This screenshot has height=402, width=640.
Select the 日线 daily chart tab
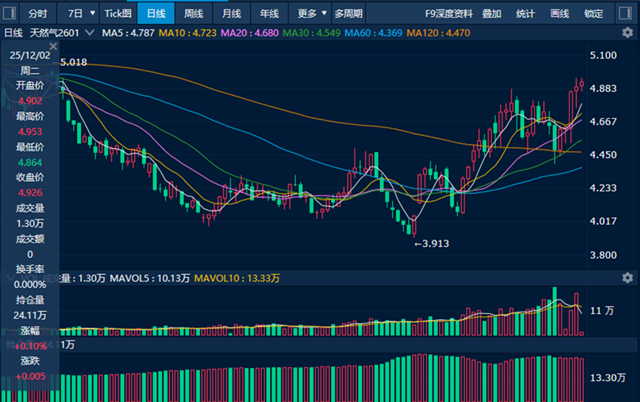156,14
